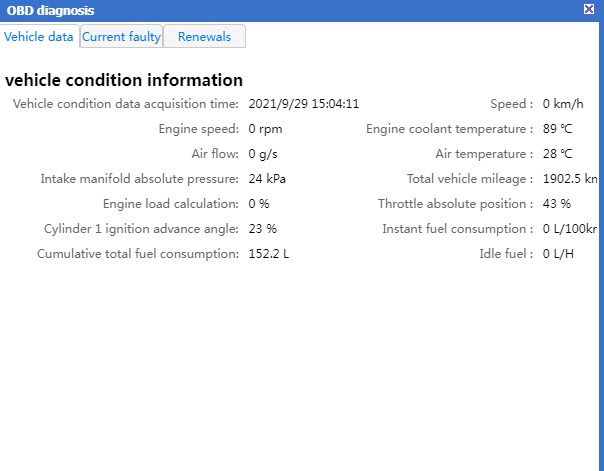Click the coolant temperature 89 ℃ value

(x=557, y=129)
